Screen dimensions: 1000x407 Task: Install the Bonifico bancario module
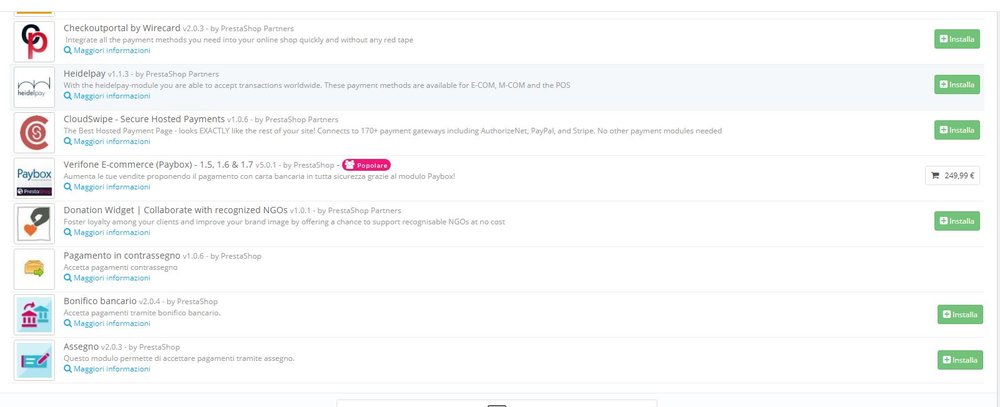(x=960, y=314)
